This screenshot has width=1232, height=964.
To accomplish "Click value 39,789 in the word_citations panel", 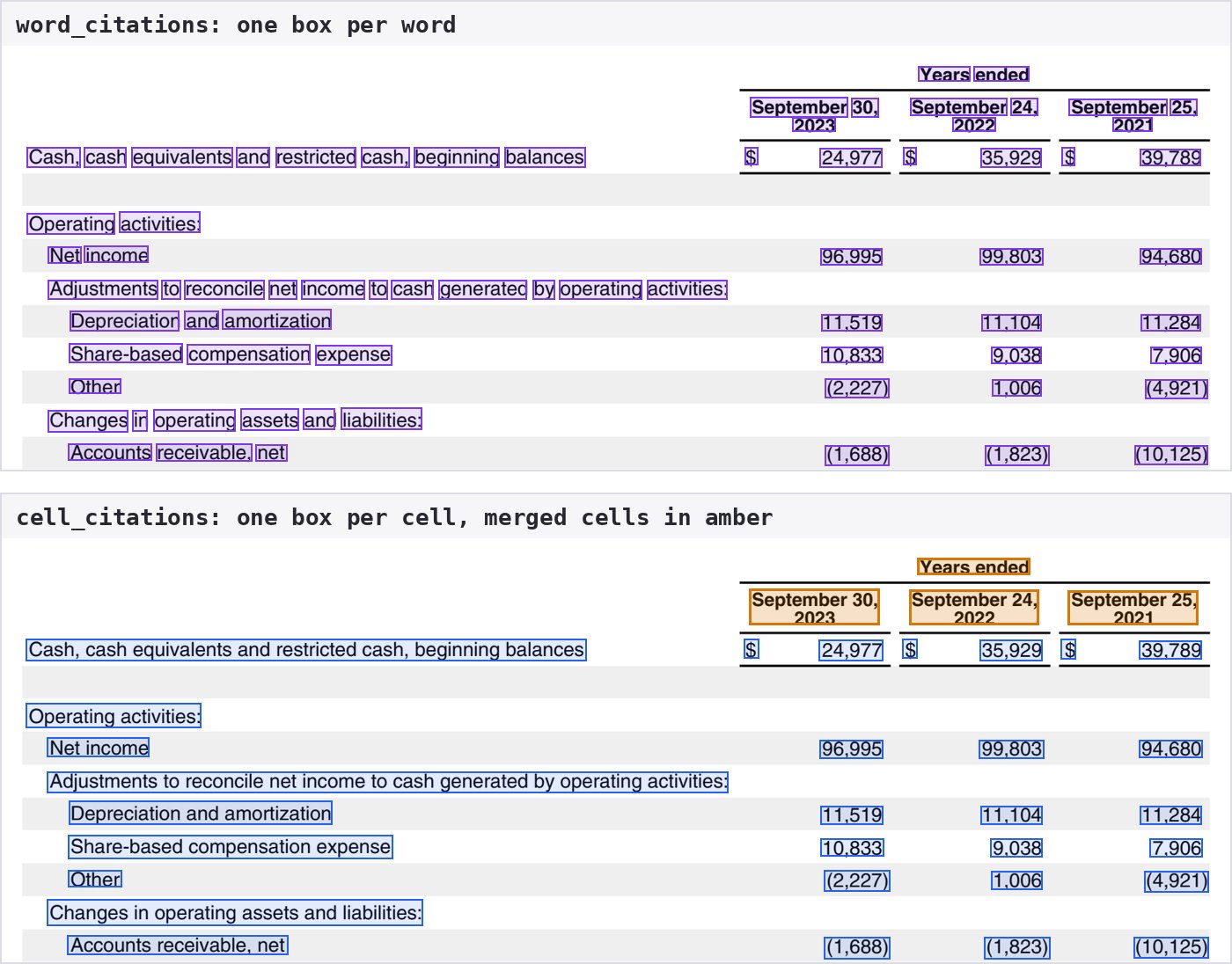I will point(1170,157).
